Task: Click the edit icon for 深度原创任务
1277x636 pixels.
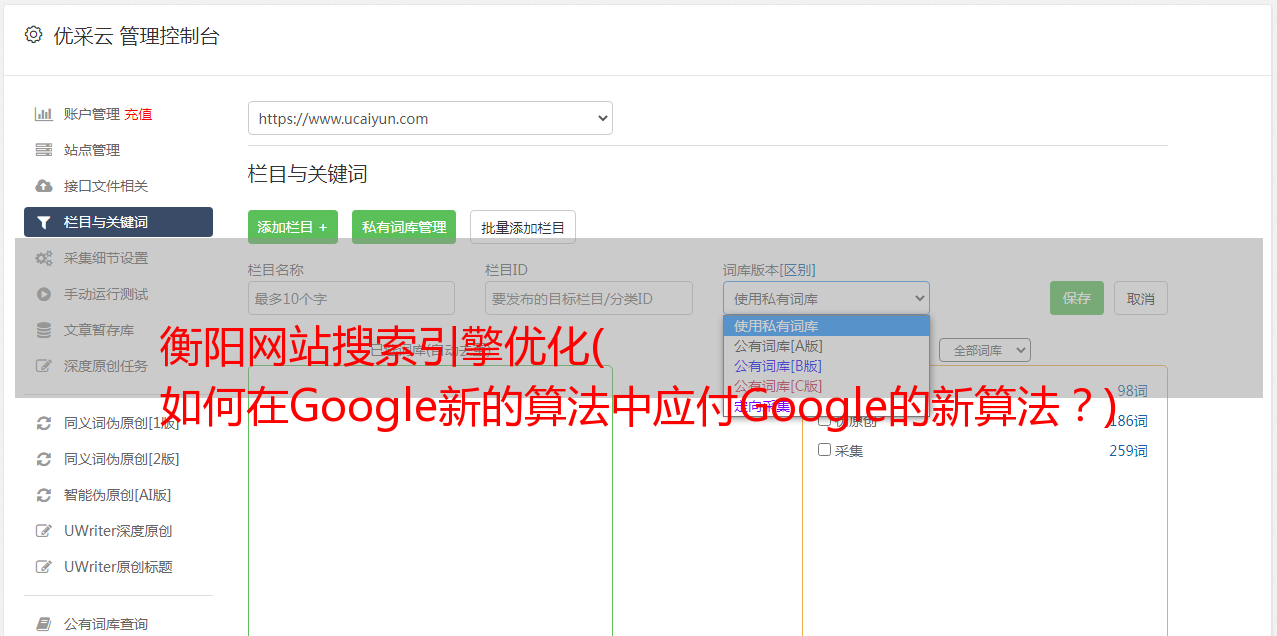Action: point(44,366)
